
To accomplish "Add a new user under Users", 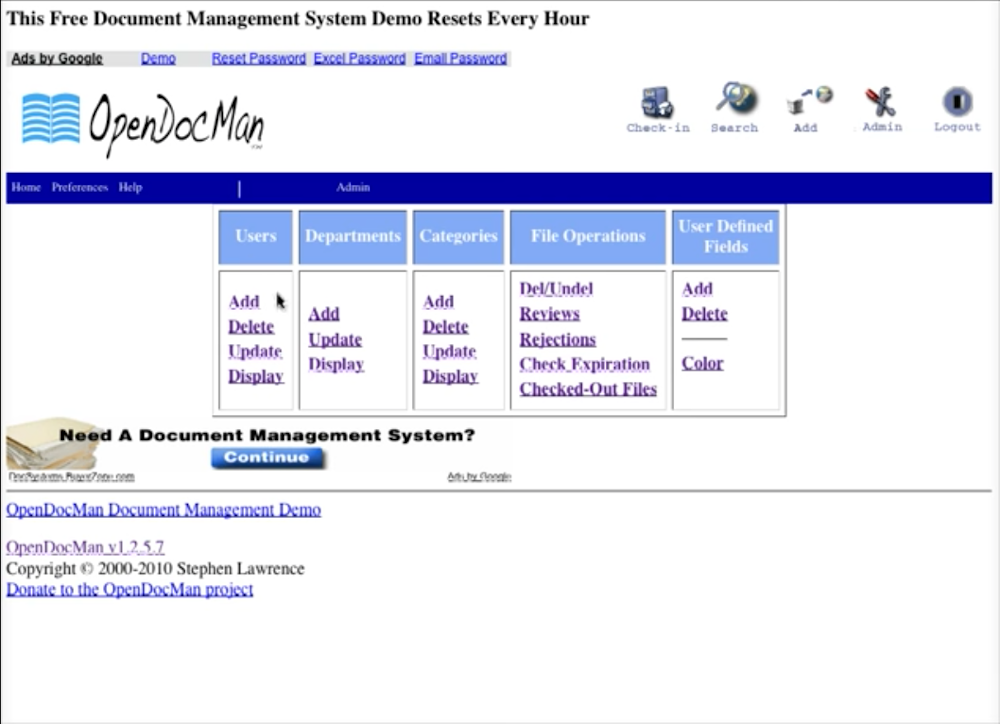I will [x=244, y=302].
